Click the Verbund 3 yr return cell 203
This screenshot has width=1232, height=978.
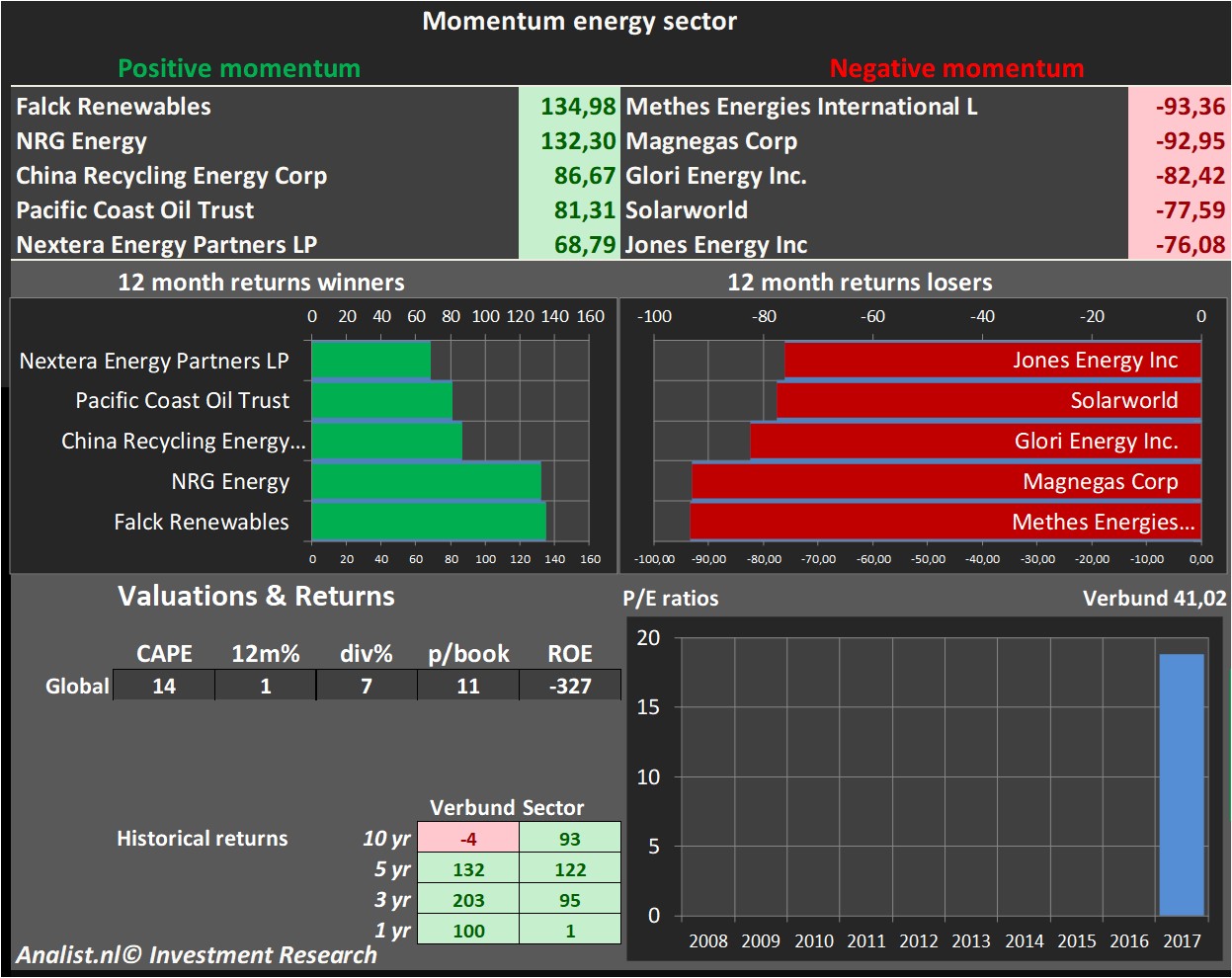[x=468, y=900]
